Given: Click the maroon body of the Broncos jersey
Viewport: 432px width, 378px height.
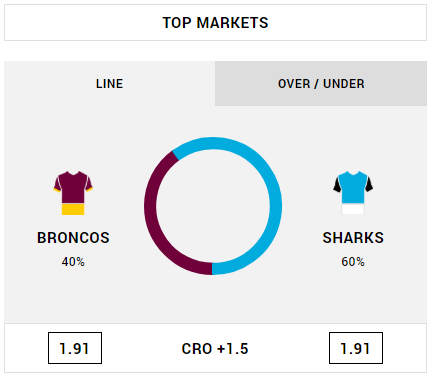Looking at the screenshot, I should 73,188.
